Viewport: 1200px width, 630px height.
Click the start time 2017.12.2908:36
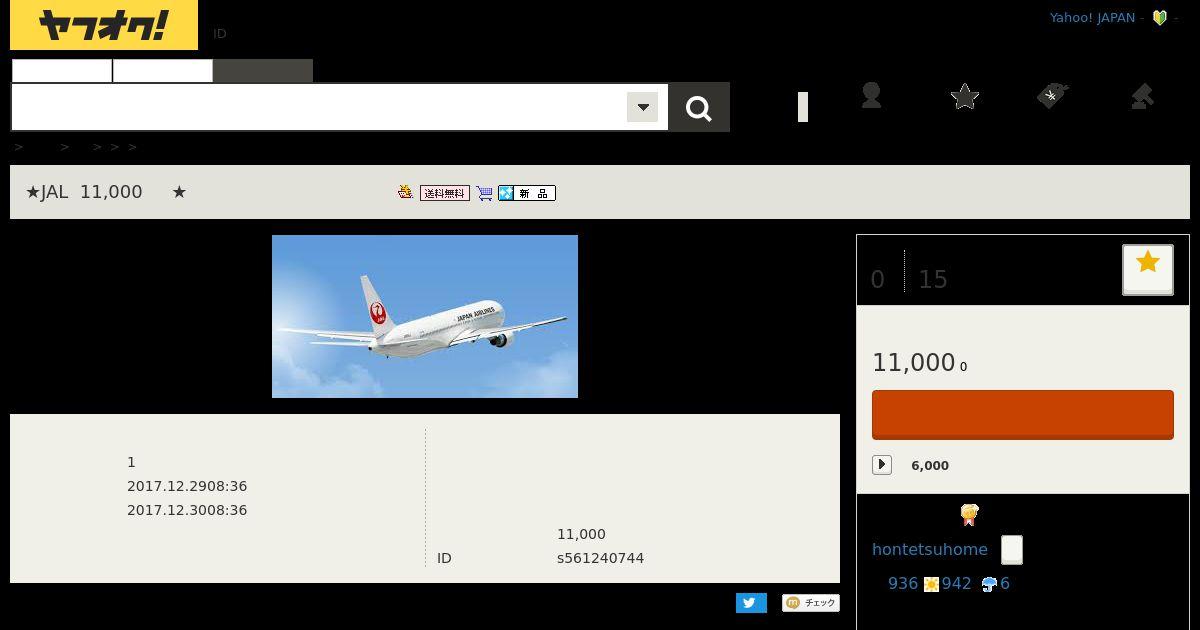tap(187, 486)
